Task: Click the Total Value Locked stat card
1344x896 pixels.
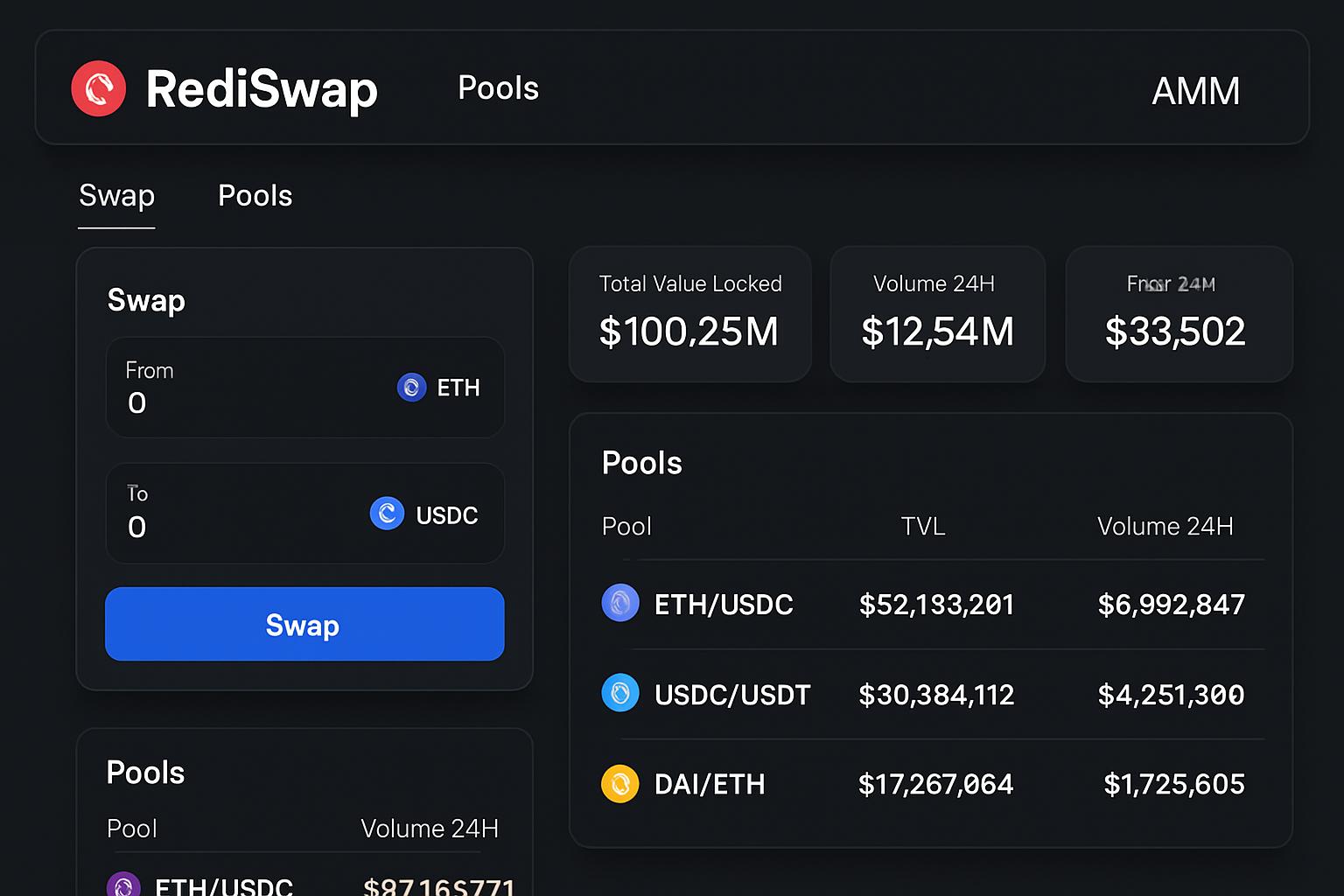Action: (x=690, y=314)
